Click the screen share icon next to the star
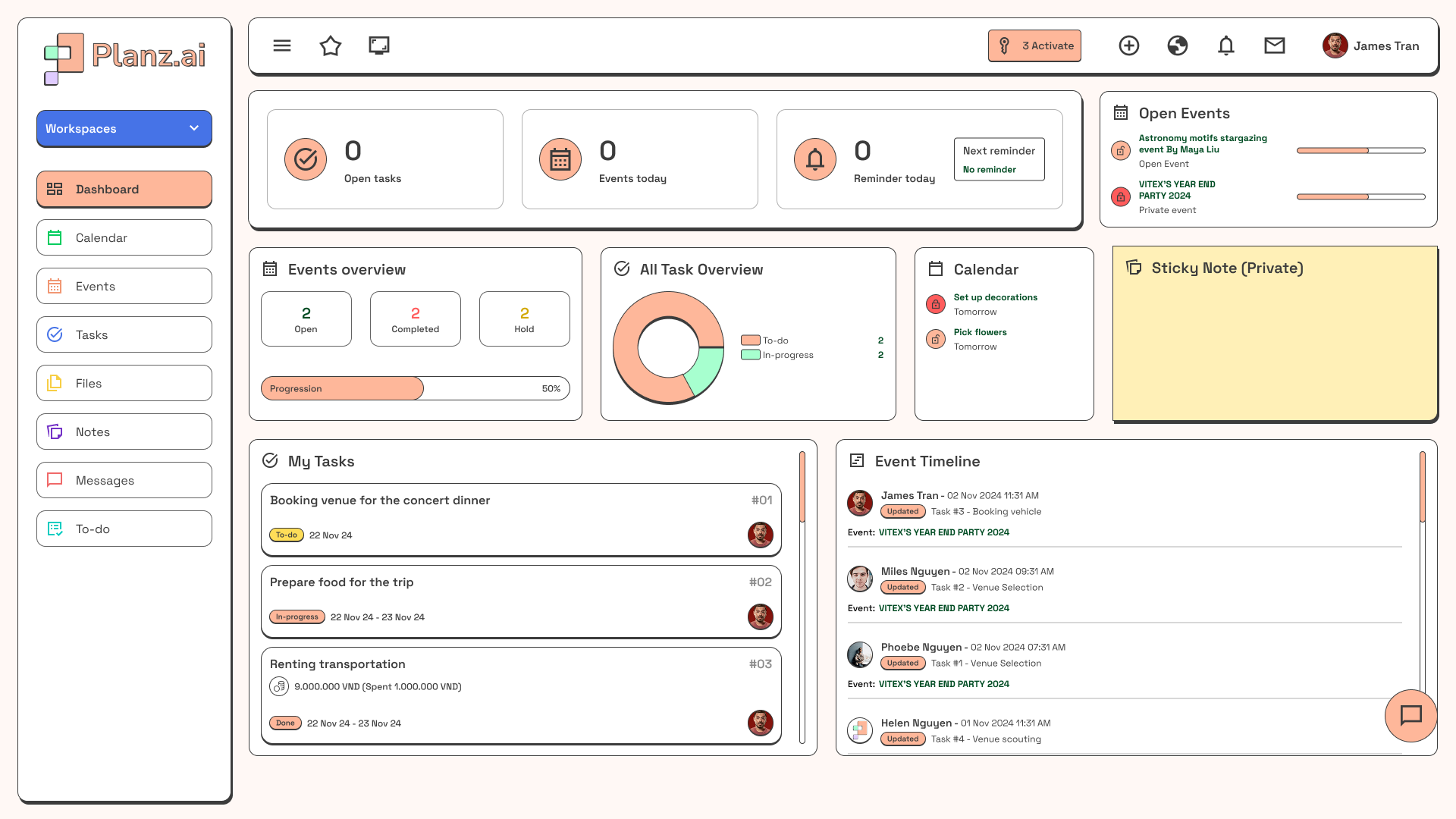This screenshot has height=819, width=1456. click(378, 45)
